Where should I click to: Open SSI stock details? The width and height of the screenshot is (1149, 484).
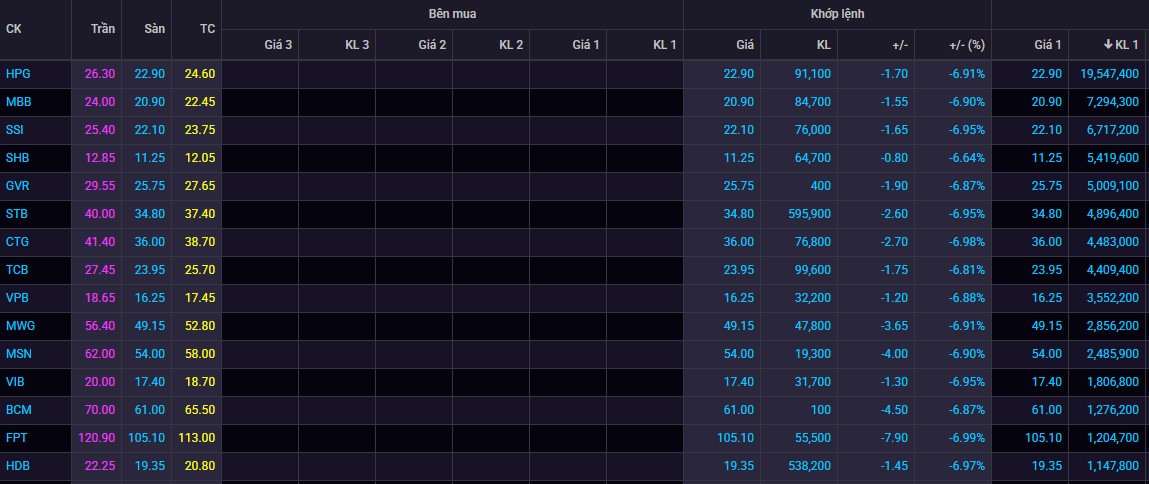[x=16, y=129]
